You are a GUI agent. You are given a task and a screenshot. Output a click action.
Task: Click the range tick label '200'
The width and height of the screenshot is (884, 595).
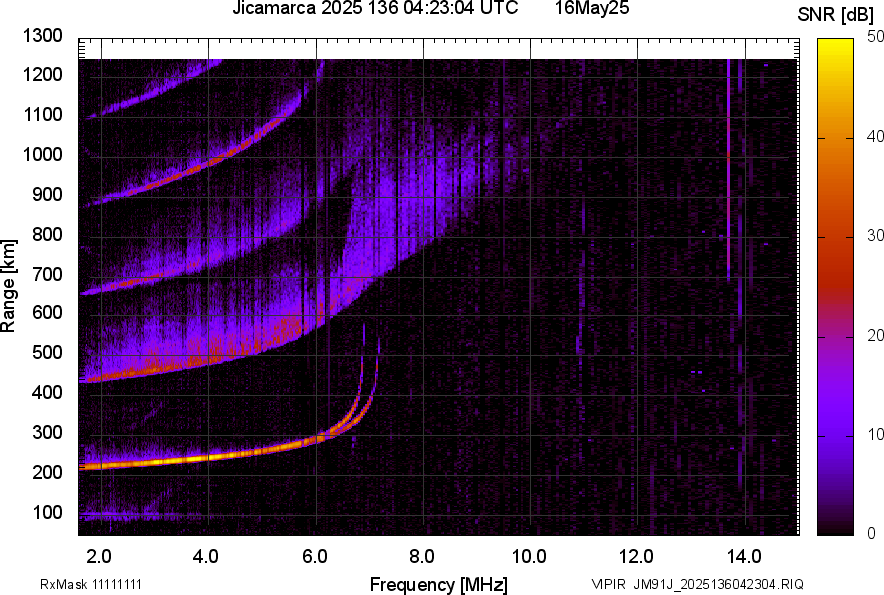click(47, 472)
